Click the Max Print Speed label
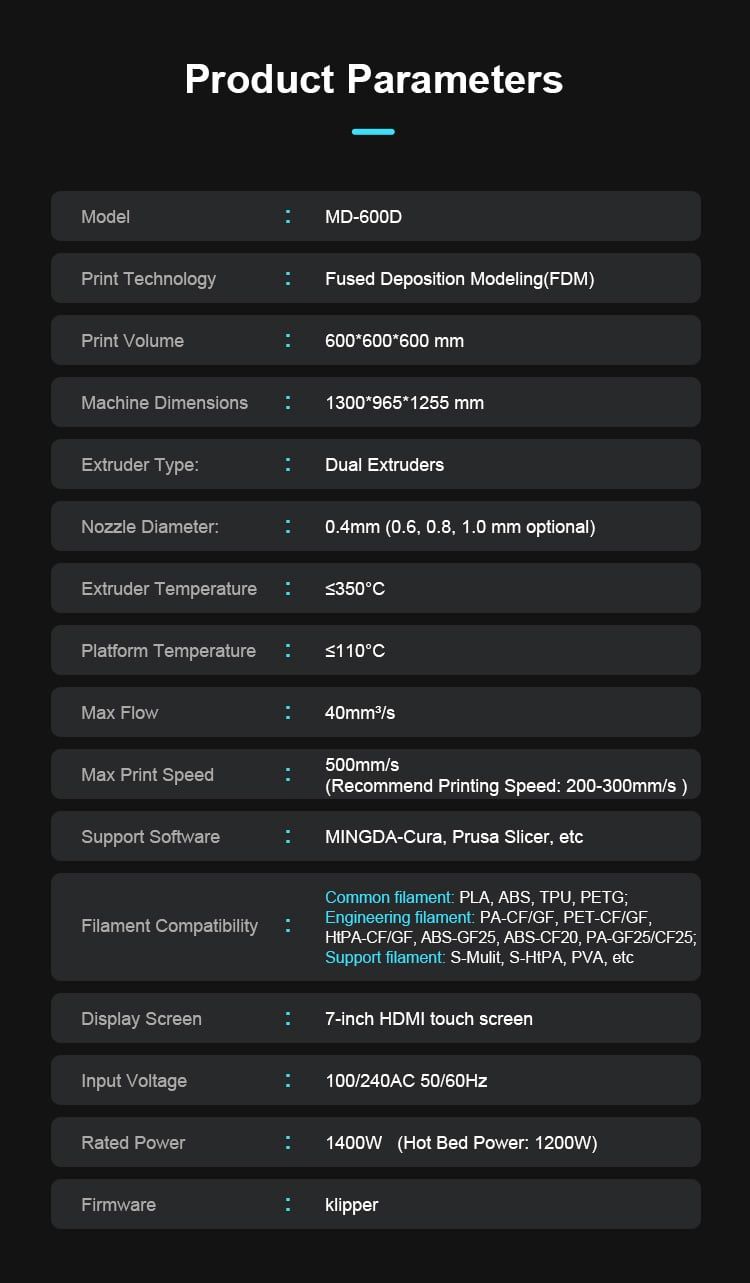This screenshot has height=1283, width=750. click(147, 775)
